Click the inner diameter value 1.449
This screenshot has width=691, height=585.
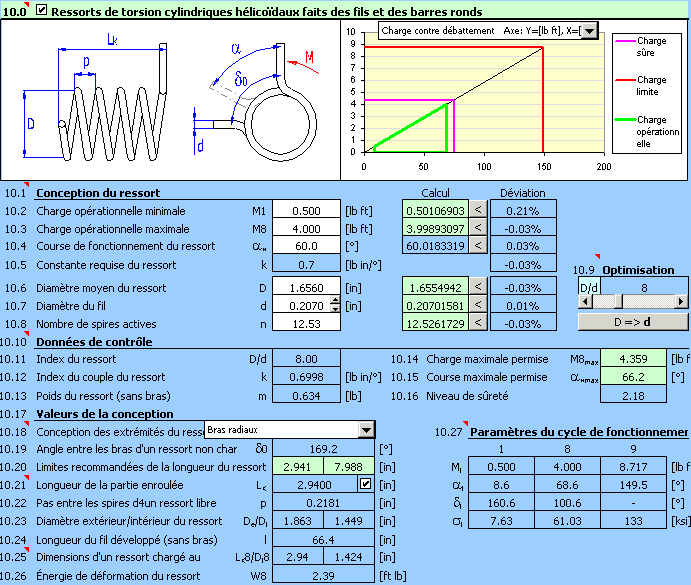[349, 521]
